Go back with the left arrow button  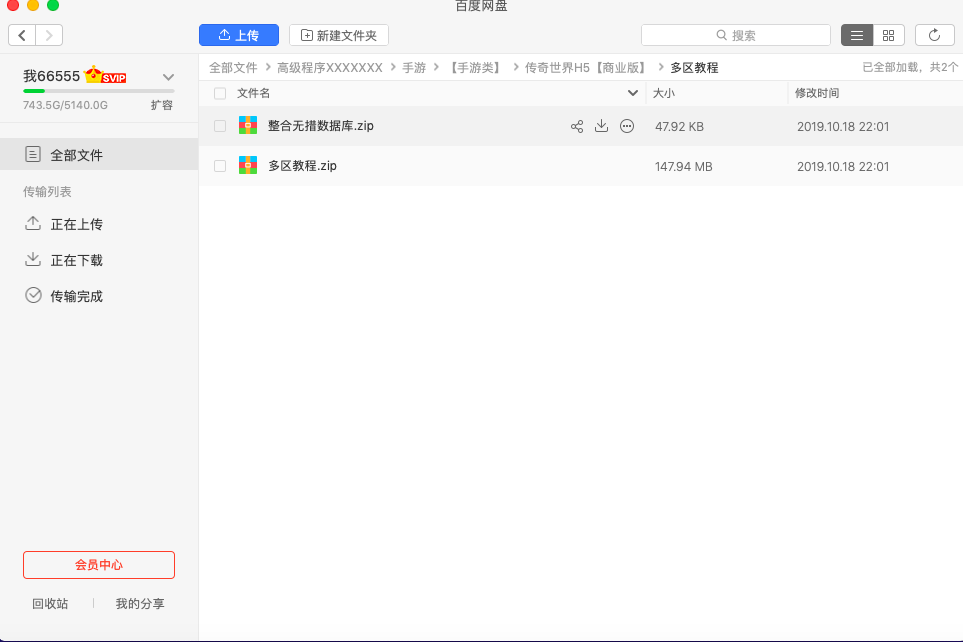22,35
